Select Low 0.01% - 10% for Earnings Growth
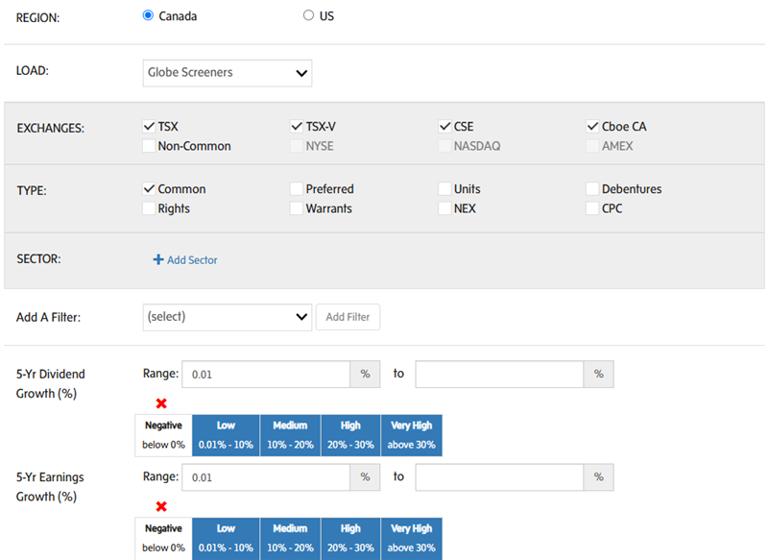 tap(226, 538)
